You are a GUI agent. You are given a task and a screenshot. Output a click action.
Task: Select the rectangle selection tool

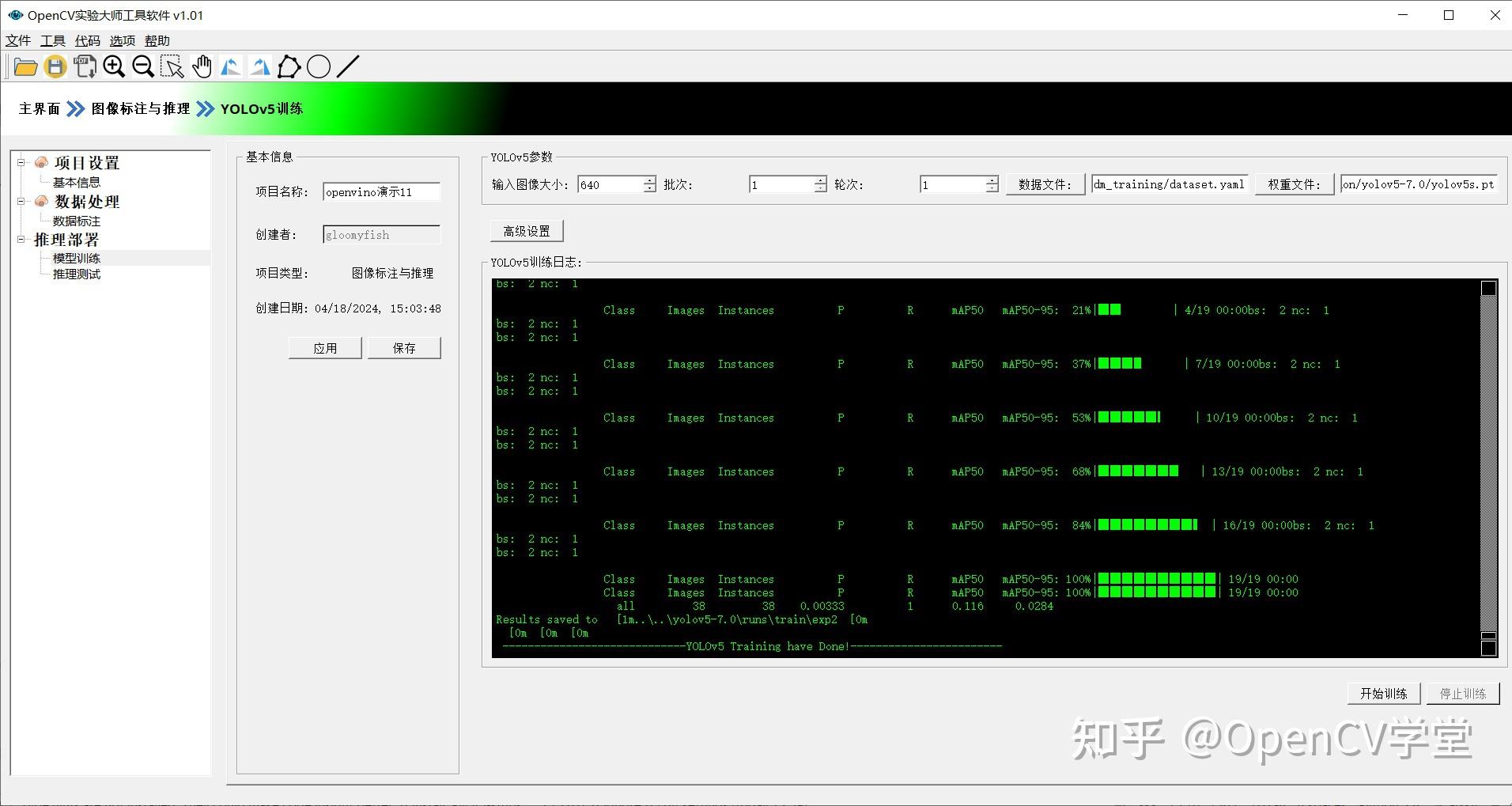coord(172,66)
